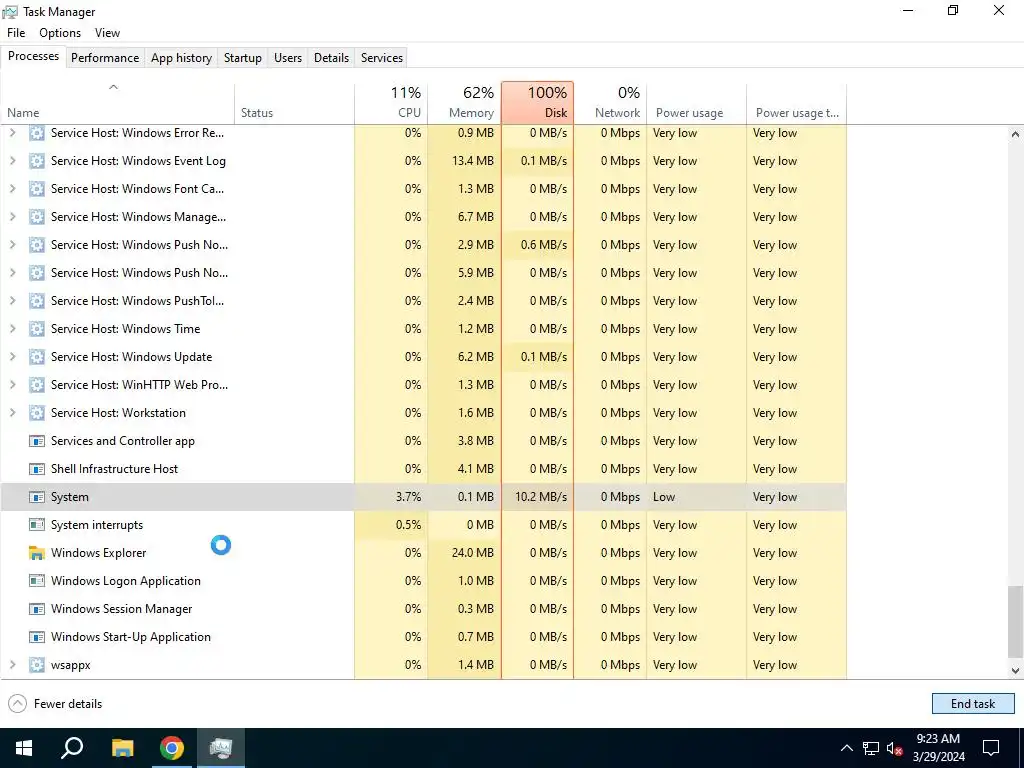Select the System interrupts row name
This screenshot has width=1024, height=768.
(97, 524)
